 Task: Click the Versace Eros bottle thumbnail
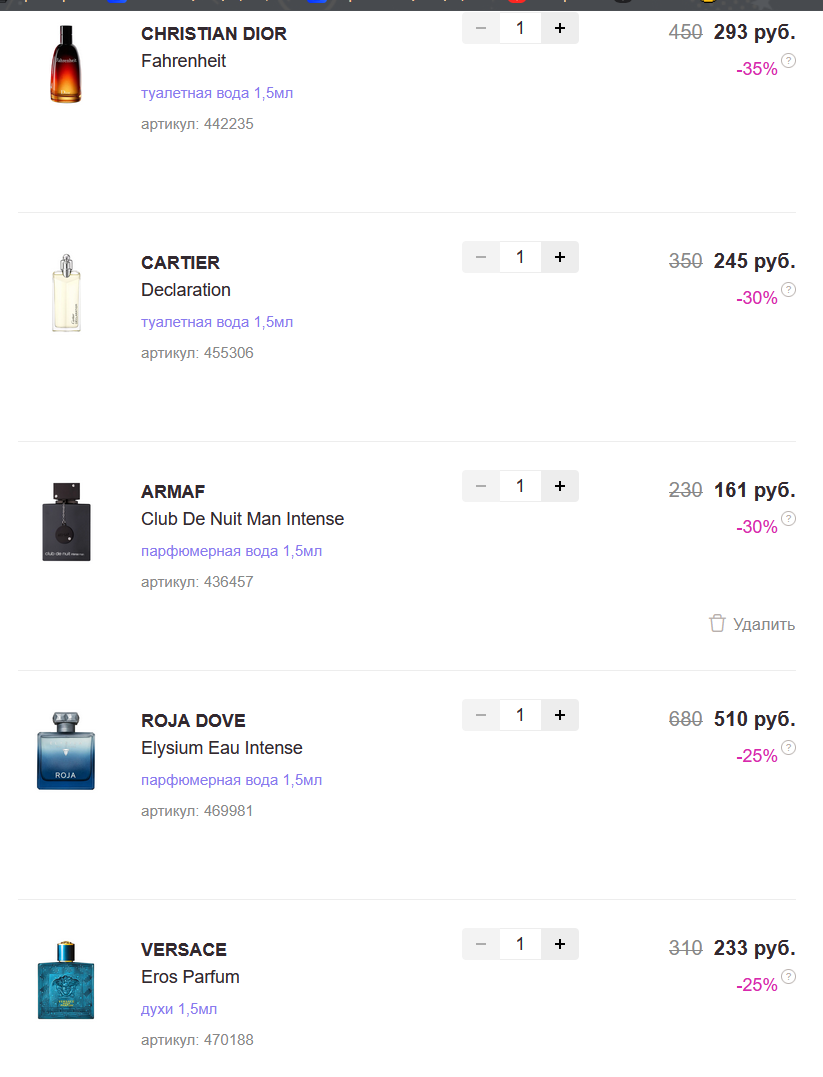pyautogui.click(x=66, y=980)
